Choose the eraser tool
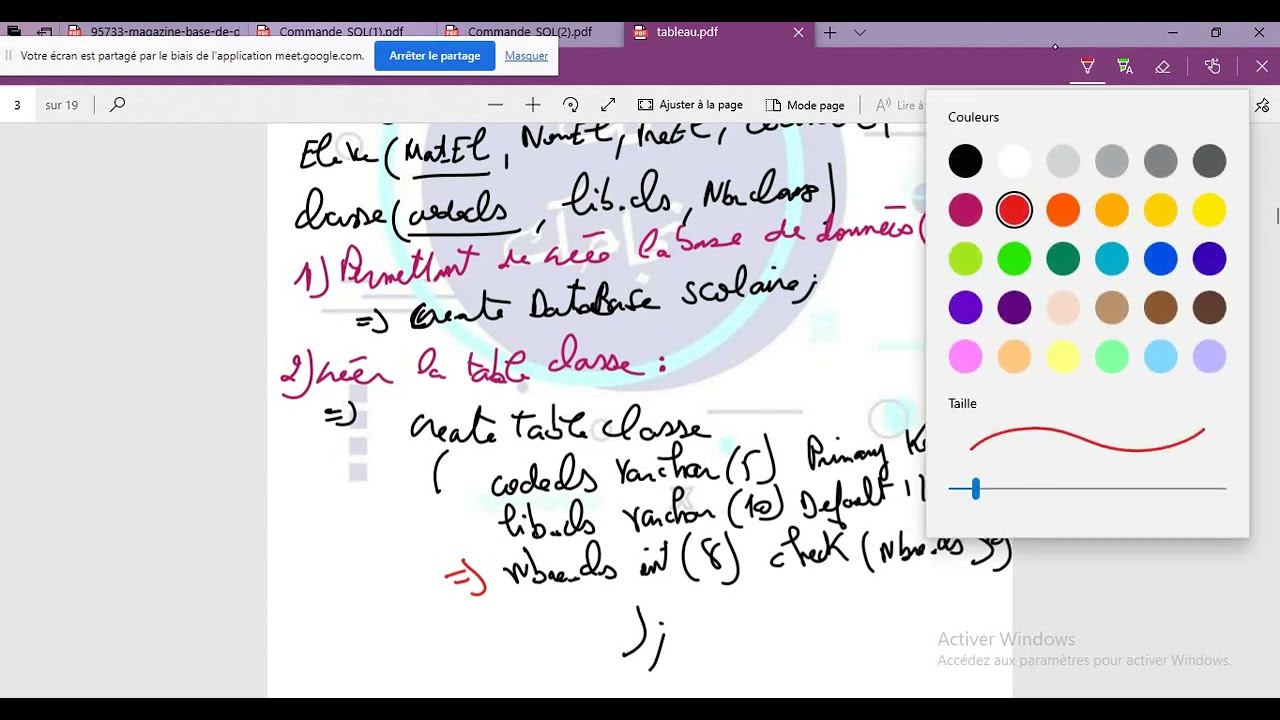Image resolution: width=1280 pixels, height=720 pixels. click(1162, 66)
